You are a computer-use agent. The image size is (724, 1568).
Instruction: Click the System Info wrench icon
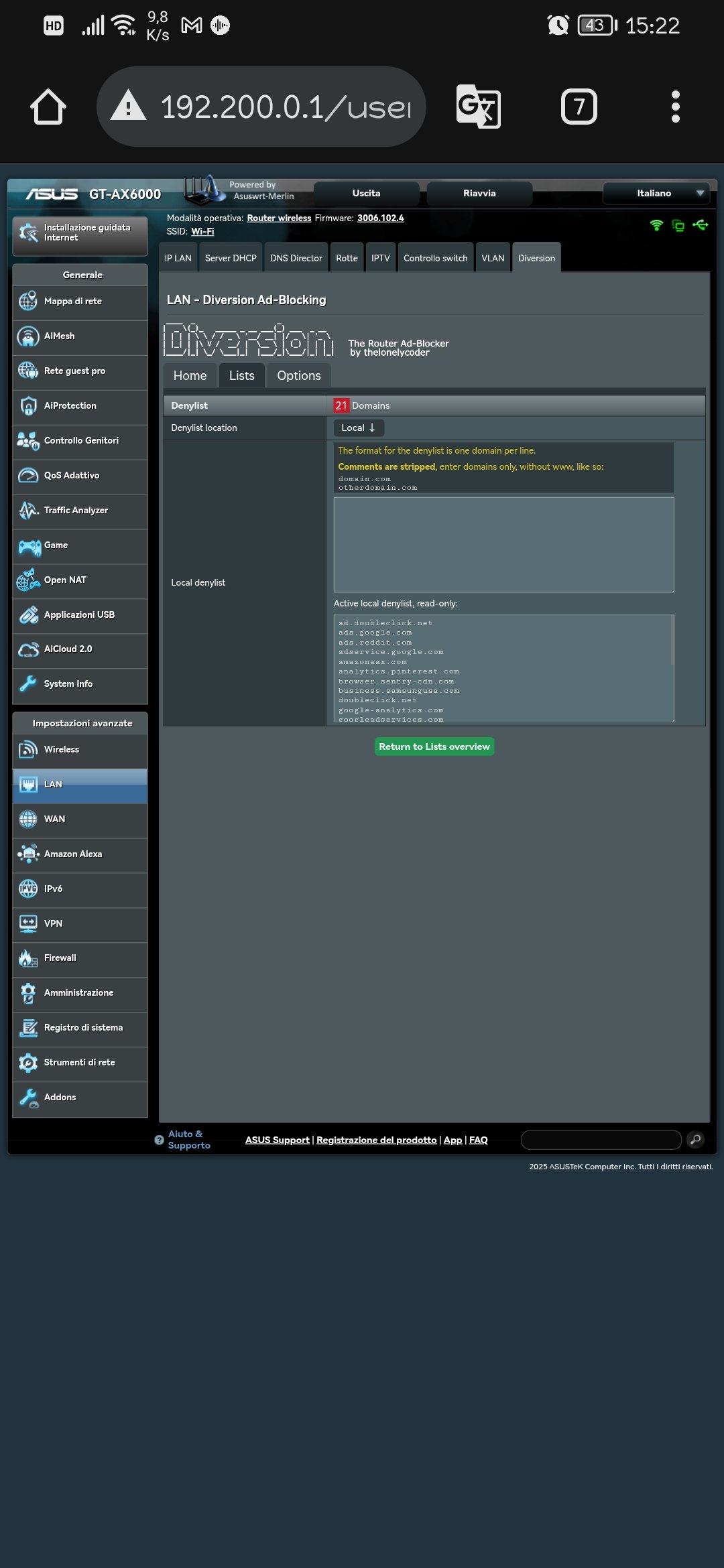pos(28,683)
